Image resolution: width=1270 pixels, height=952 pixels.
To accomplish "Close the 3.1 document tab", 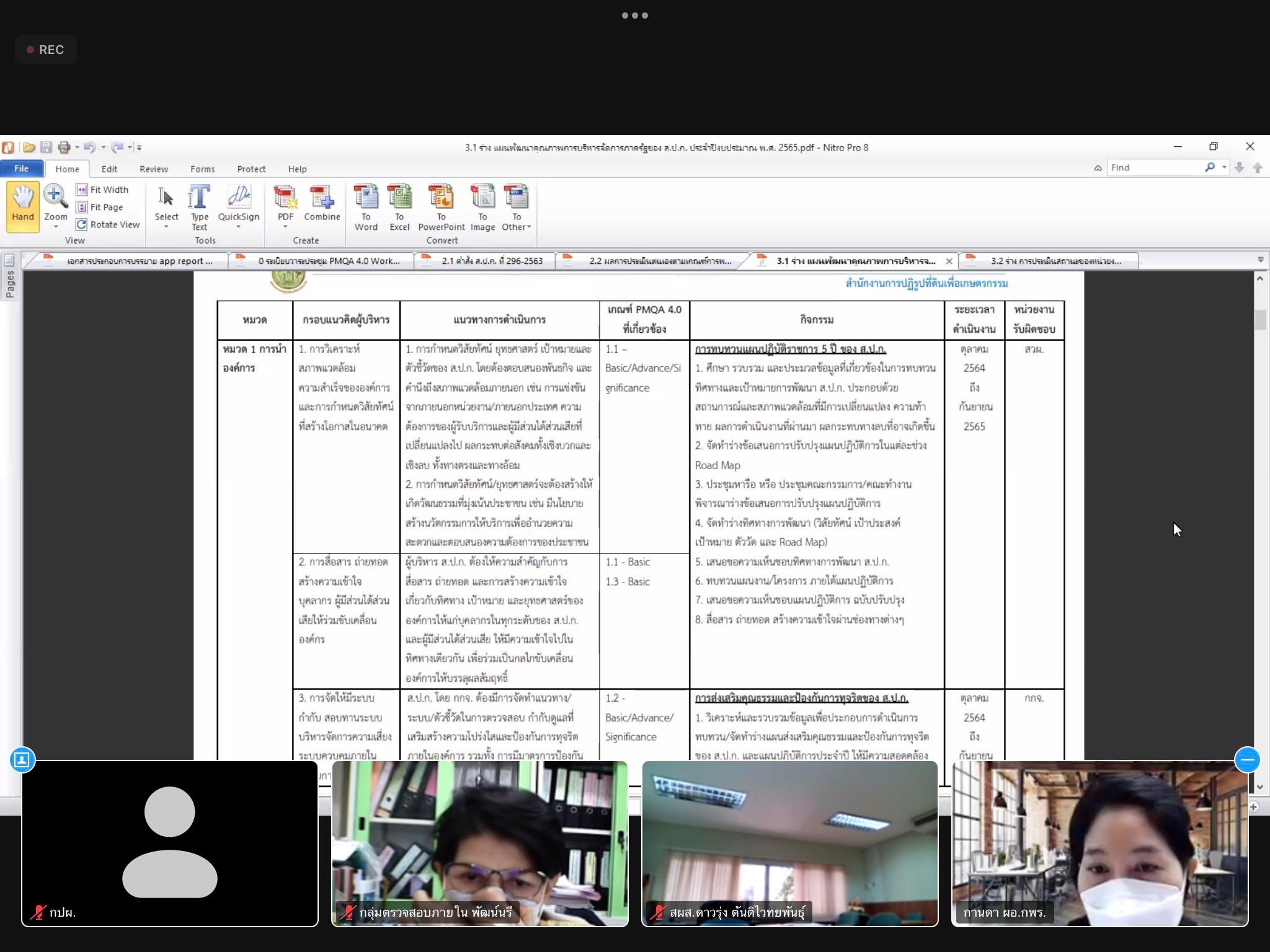I will (x=949, y=261).
